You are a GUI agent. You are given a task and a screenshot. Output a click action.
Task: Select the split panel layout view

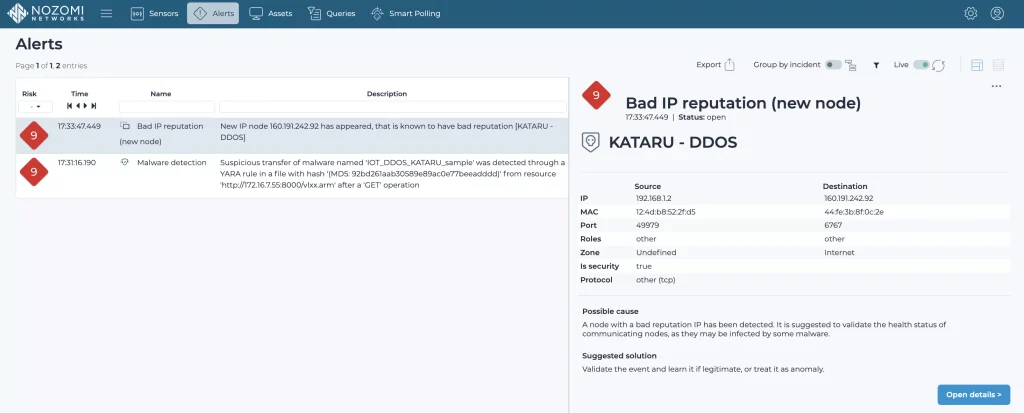click(x=977, y=65)
